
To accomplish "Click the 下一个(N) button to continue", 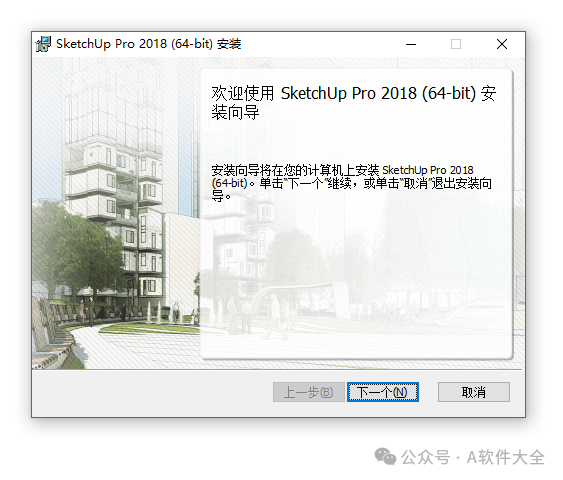I will point(383,392).
